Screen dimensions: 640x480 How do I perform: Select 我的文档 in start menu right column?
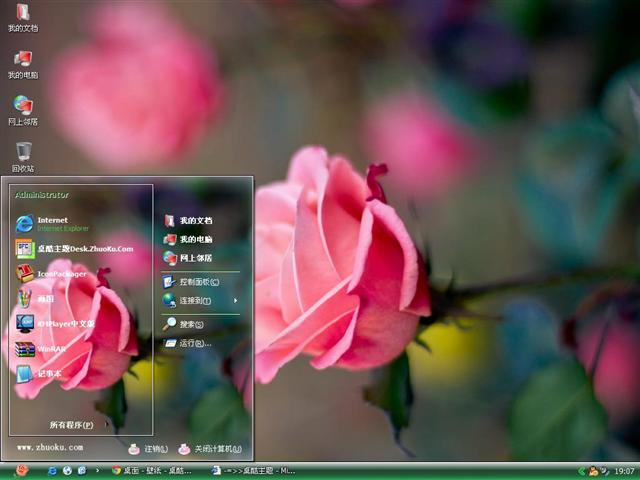(x=188, y=220)
